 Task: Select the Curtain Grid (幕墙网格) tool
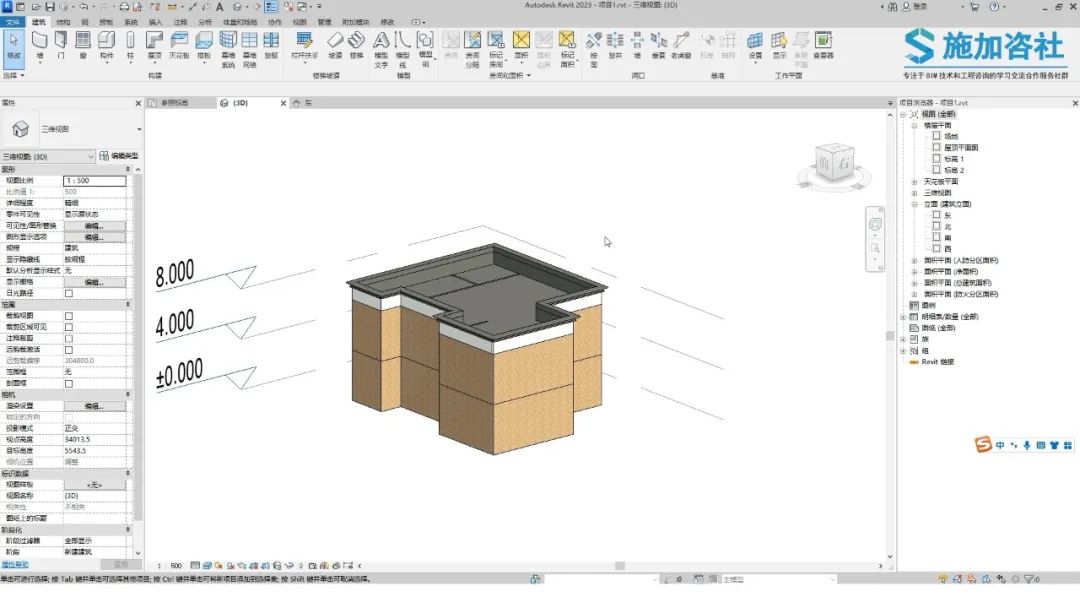tap(249, 49)
